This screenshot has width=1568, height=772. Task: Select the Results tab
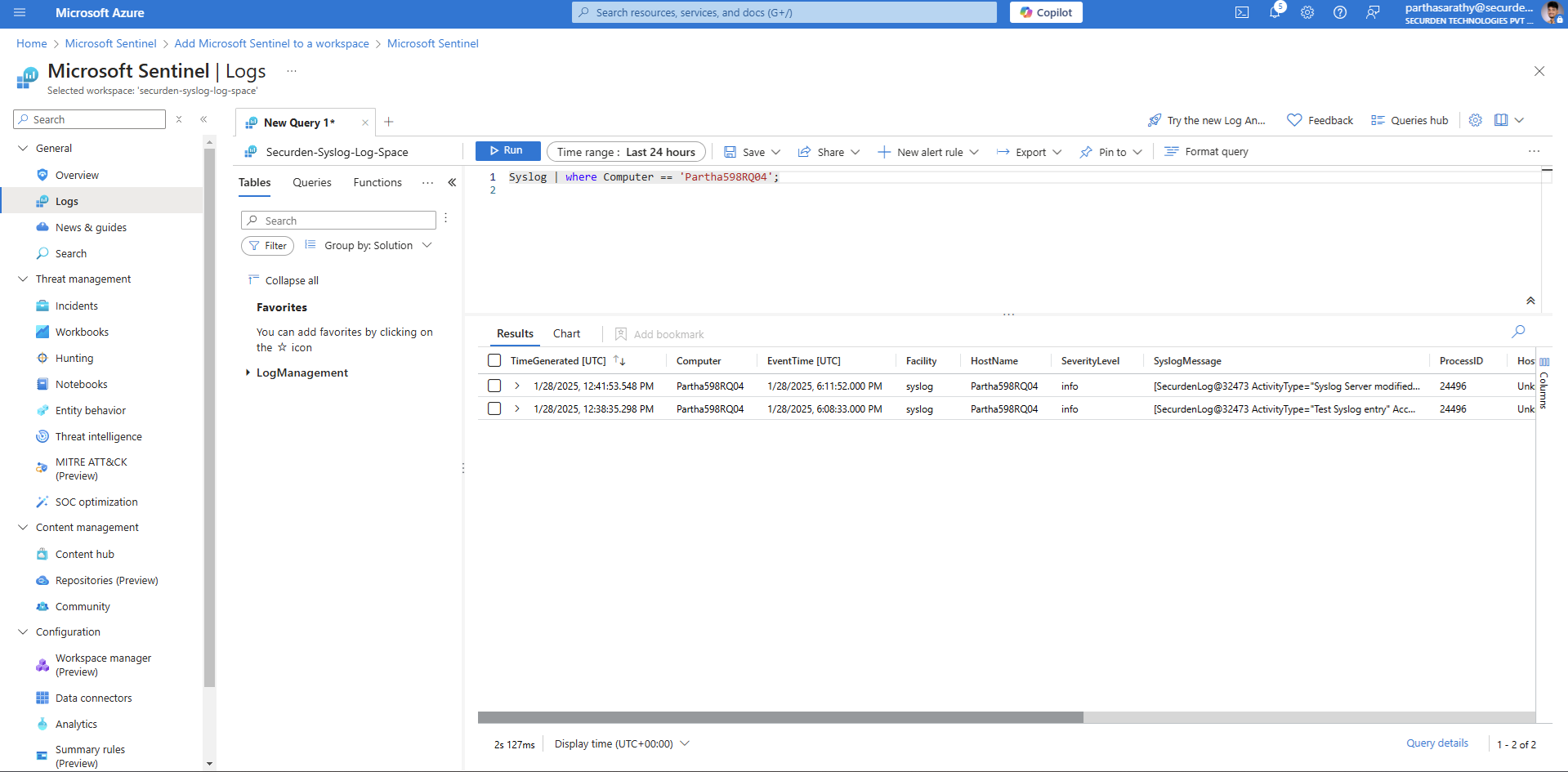tap(515, 333)
